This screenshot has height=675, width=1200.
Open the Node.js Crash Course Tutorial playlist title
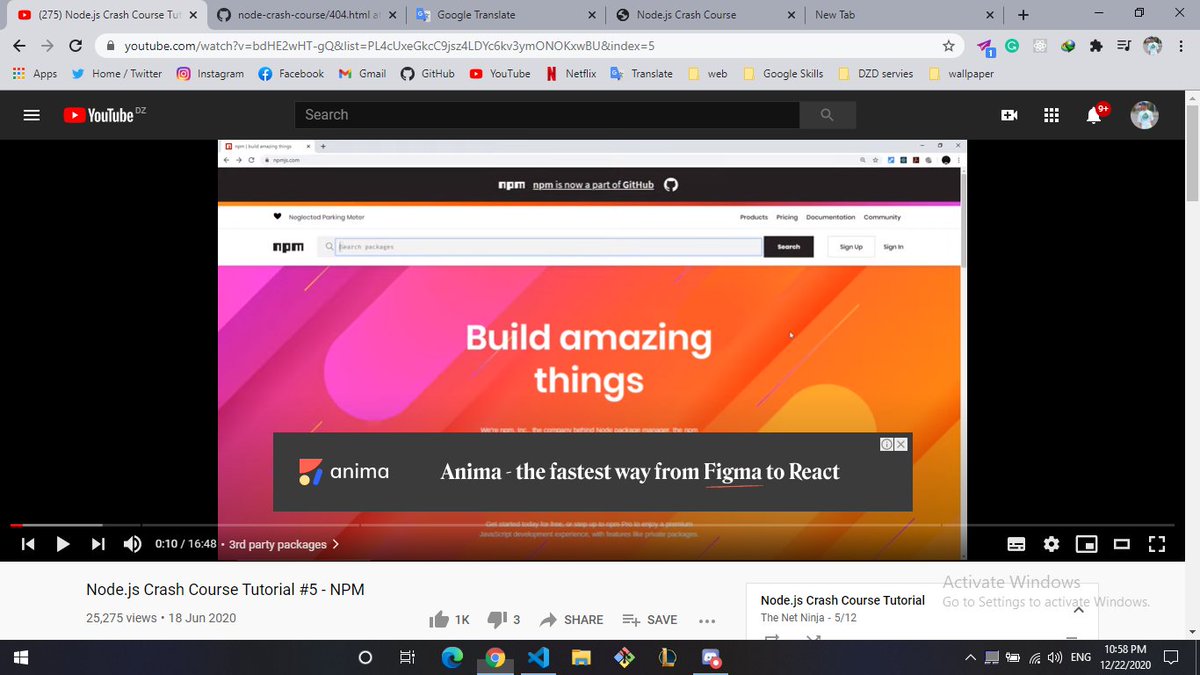842,600
